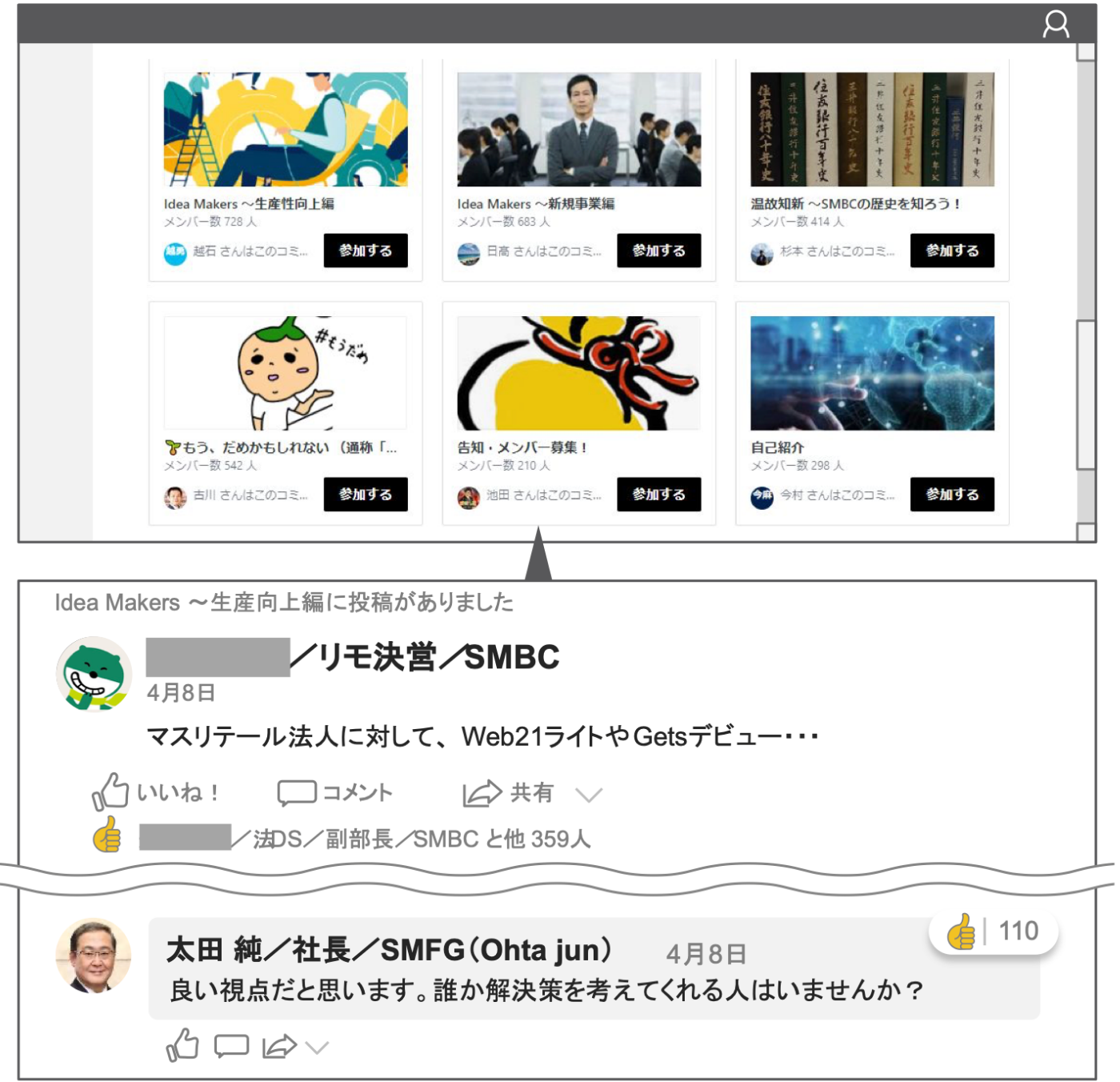Like 太田 純's comment with thumbs-up
Viewport: 1120px width, 1082px height.
click(x=182, y=1044)
